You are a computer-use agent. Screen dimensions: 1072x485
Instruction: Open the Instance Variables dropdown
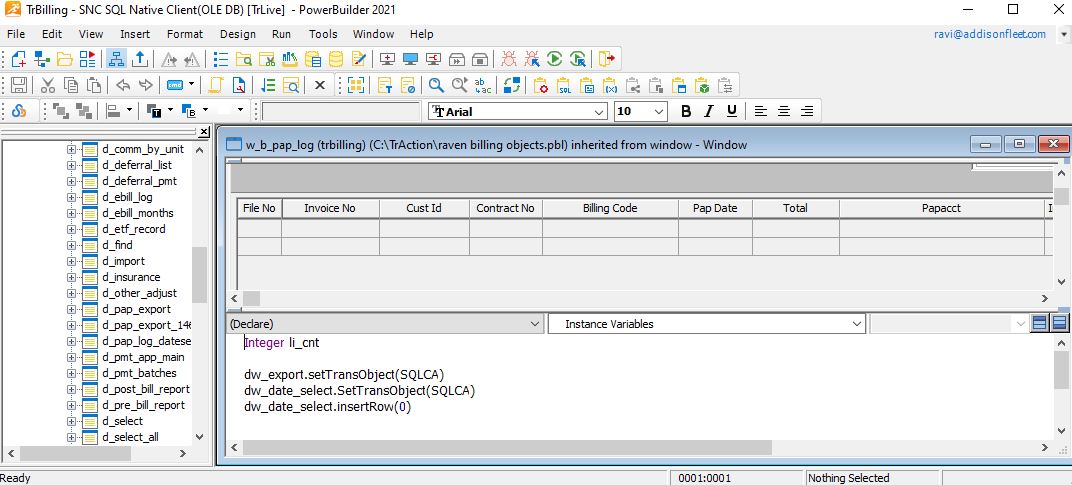click(856, 324)
